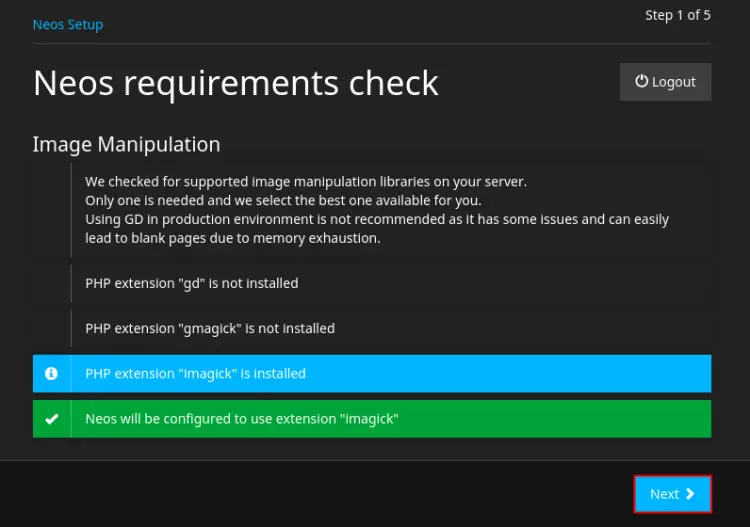Click the power icon on Logout
Viewport: 750px width, 527px height.
642,82
